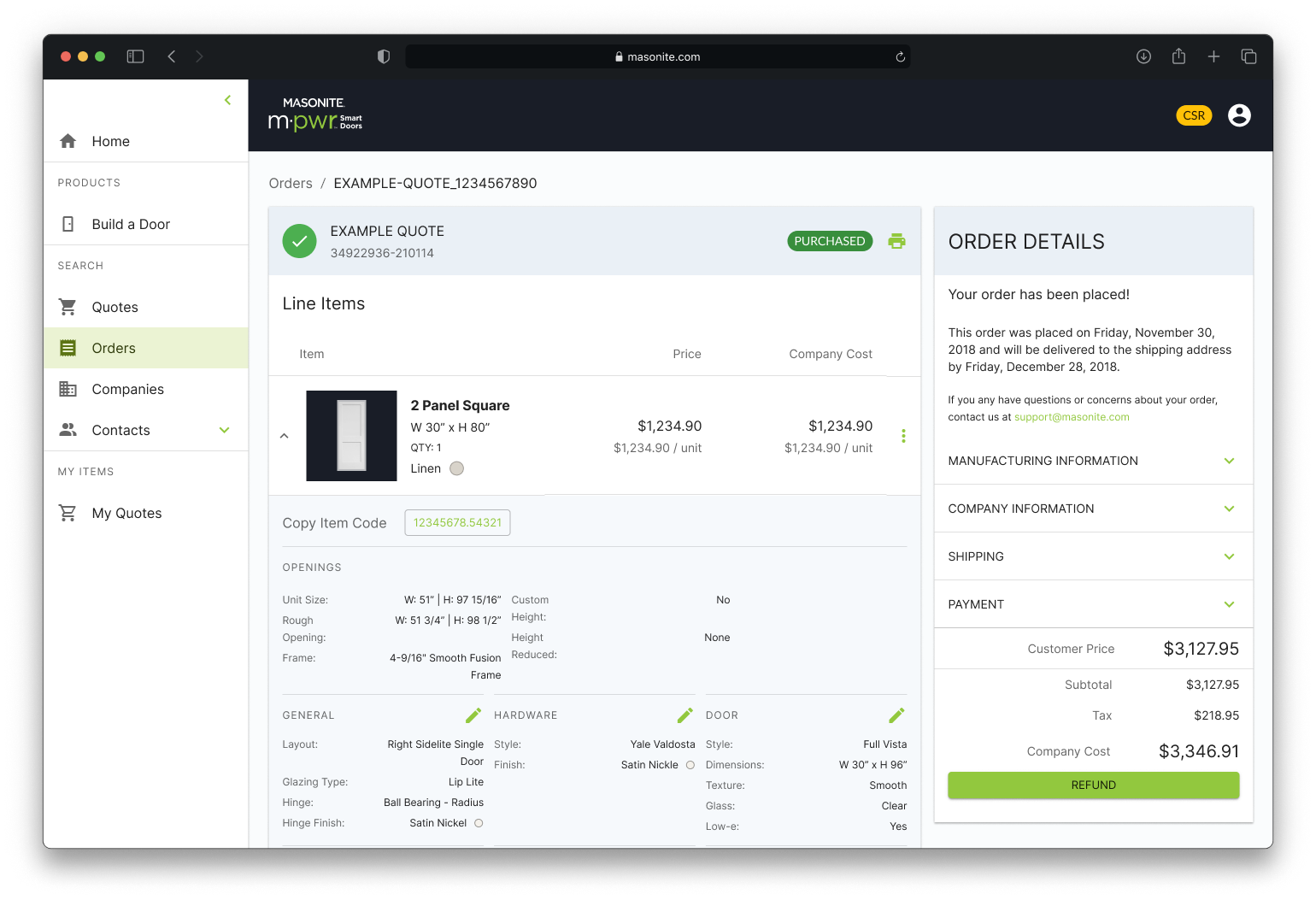The width and height of the screenshot is (1316, 900).
Task: Open the three-dot menu for 2 Panel Square
Action: click(903, 436)
